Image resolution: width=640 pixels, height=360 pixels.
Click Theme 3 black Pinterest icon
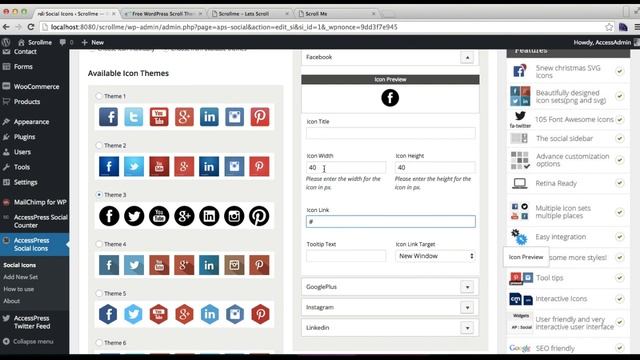pyautogui.click(x=259, y=216)
